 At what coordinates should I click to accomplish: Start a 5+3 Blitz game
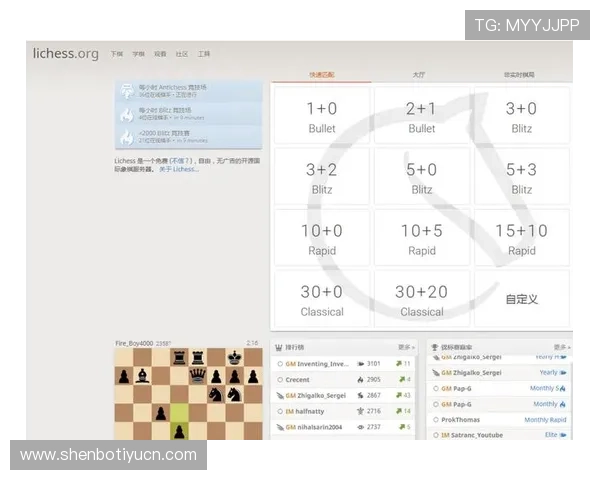point(522,177)
